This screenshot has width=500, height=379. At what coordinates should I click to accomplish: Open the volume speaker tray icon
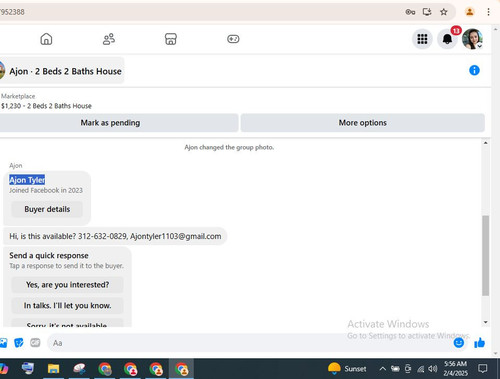433,369
